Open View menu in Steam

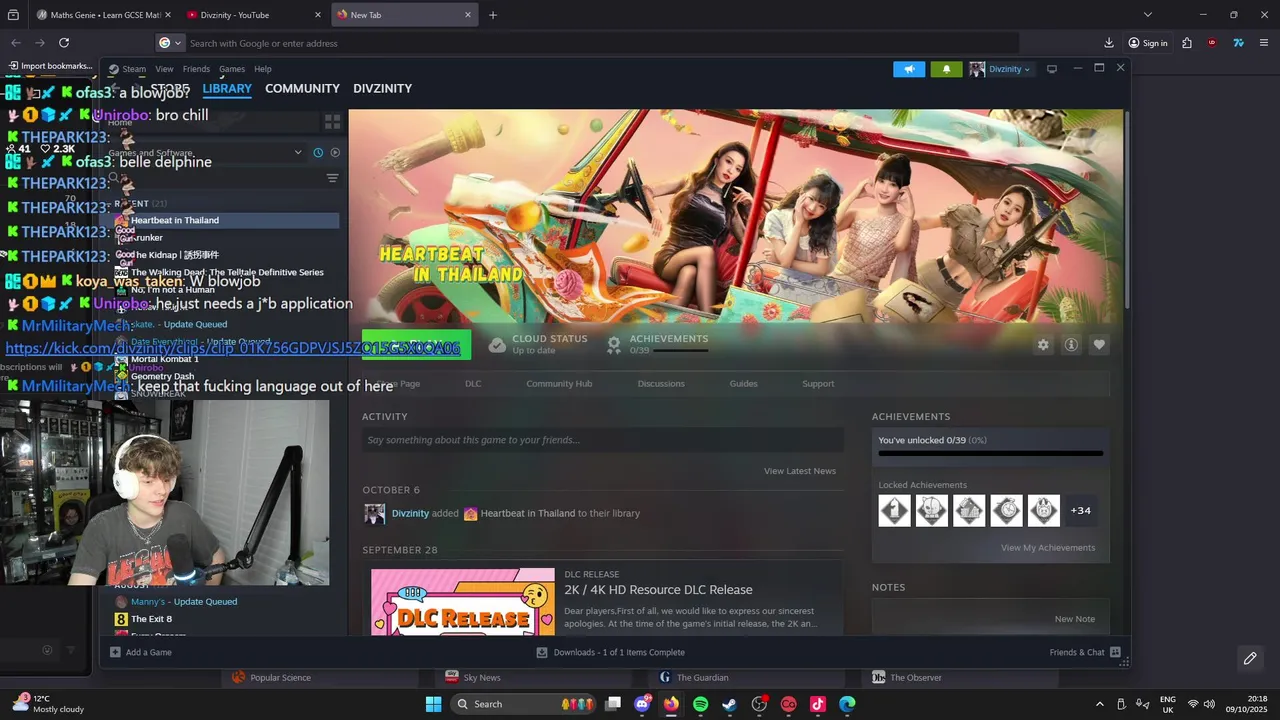[164, 69]
